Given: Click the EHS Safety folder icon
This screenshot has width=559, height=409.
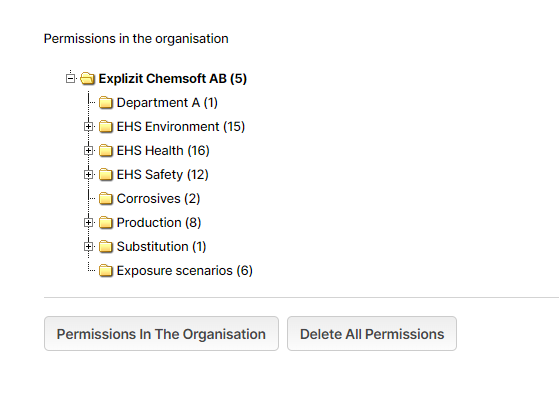Looking at the screenshot, I should point(106,175).
